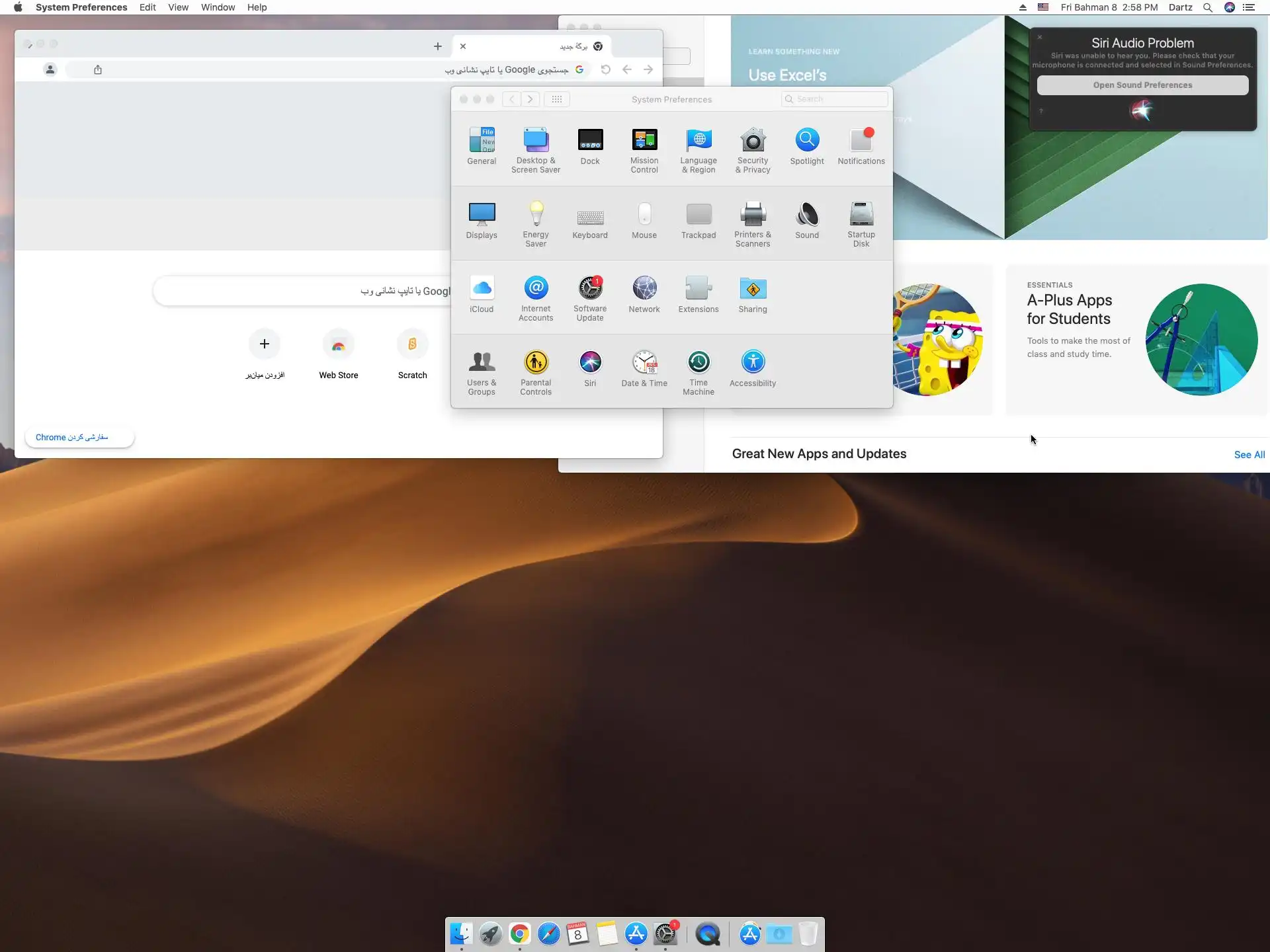This screenshot has height=952, width=1270.
Task: Click Open Sound Preferences button
Action: [1142, 85]
